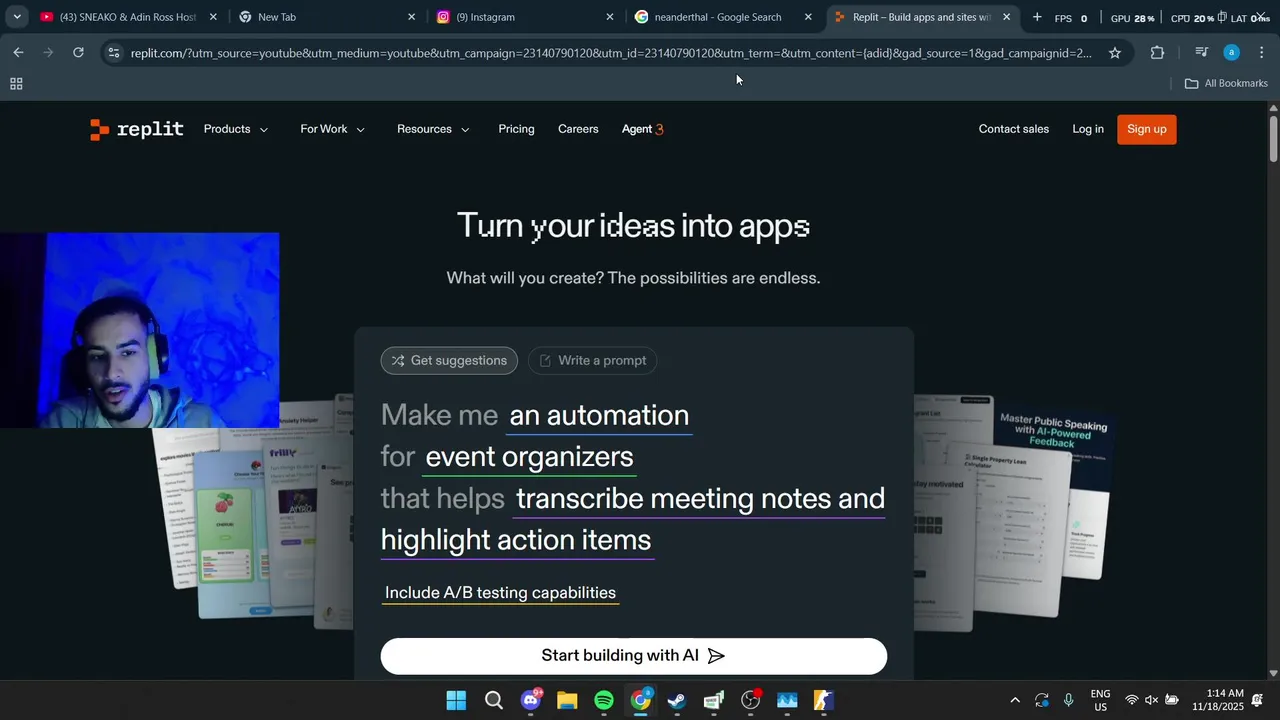Open Chrome profile avatar
This screenshot has height=720, width=1280.
click(1232, 53)
